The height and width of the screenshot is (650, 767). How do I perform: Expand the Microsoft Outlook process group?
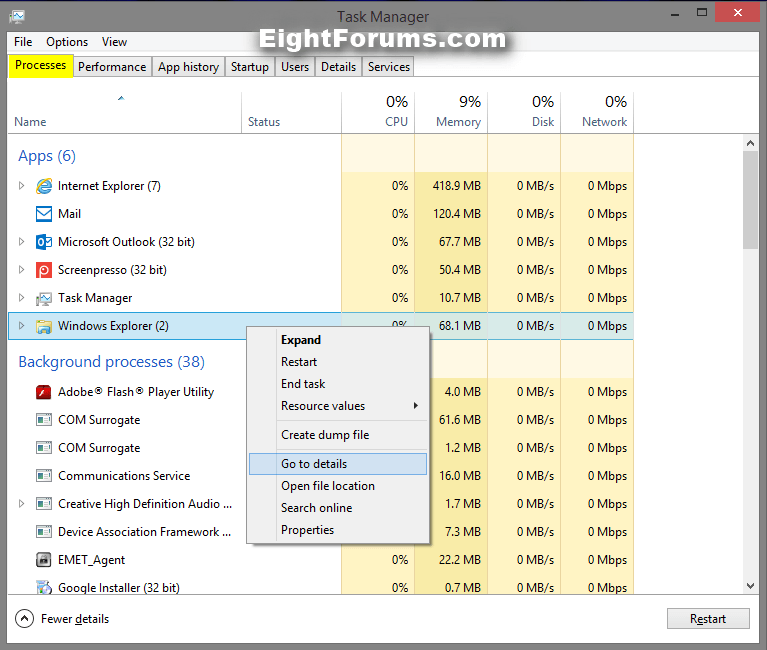[x=21, y=242]
